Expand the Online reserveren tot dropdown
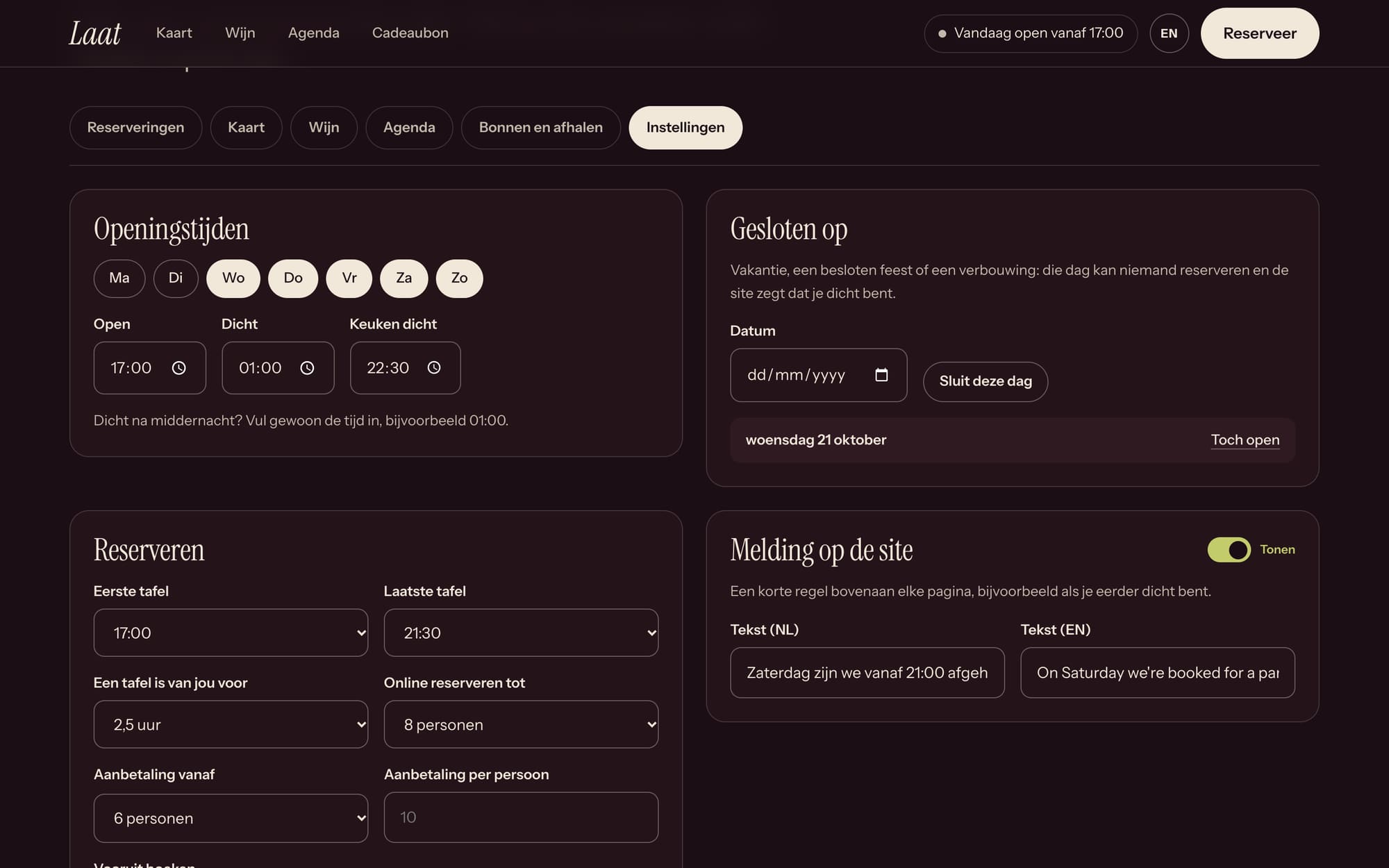The image size is (1389, 868). pyautogui.click(x=521, y=724)
